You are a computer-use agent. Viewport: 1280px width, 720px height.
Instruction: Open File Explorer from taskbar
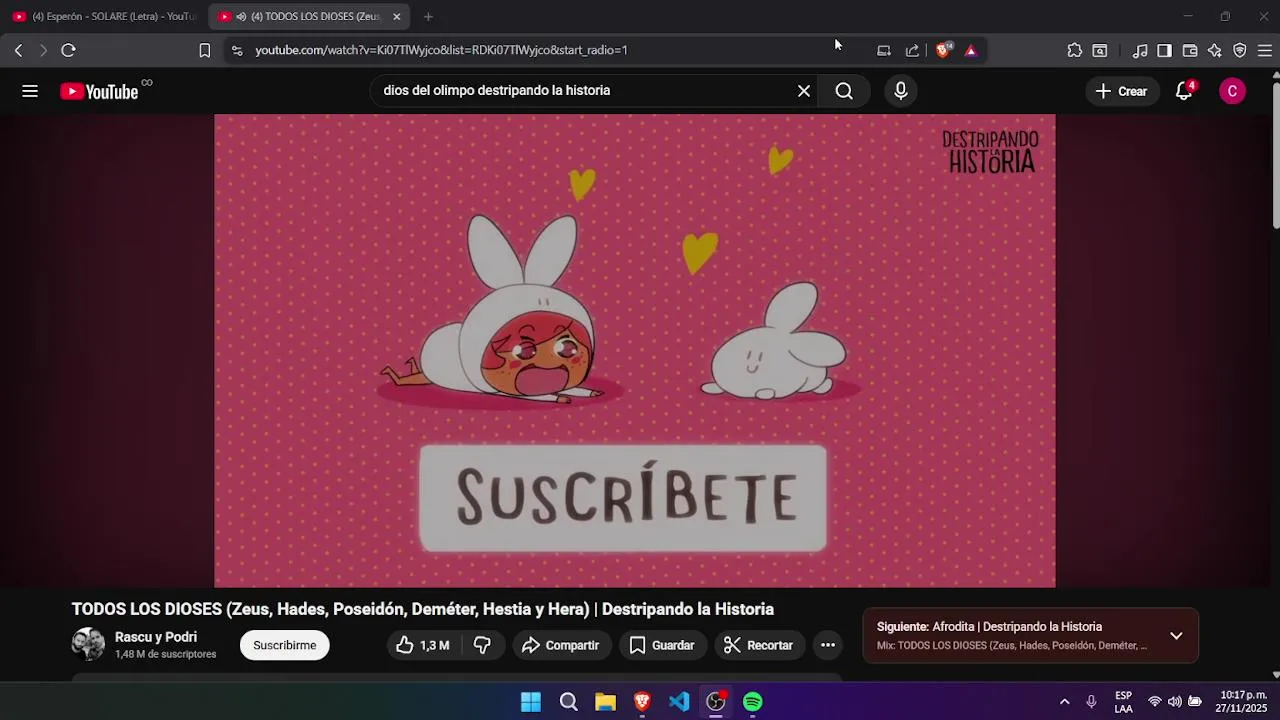click(x=605, y=702)
